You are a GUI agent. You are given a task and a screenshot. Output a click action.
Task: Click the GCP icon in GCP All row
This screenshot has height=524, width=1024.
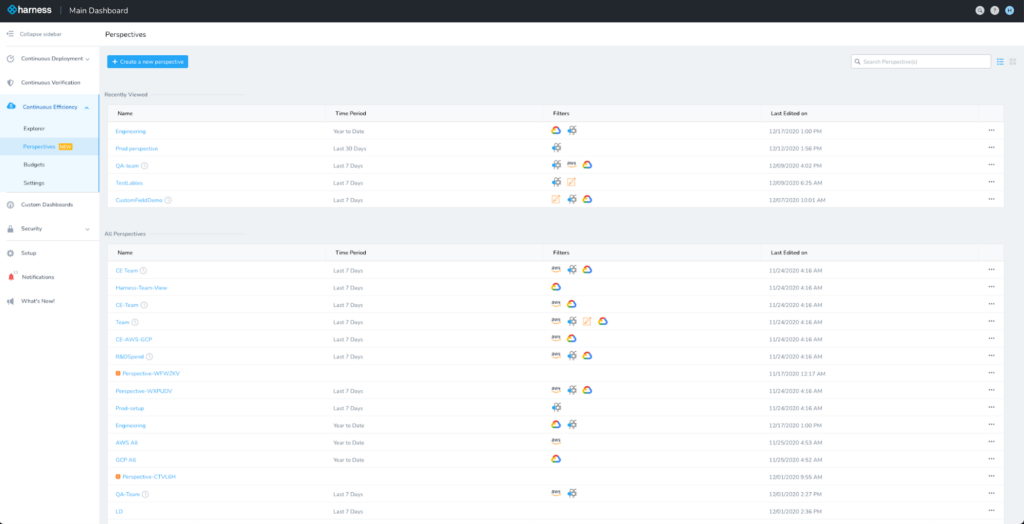556,459
